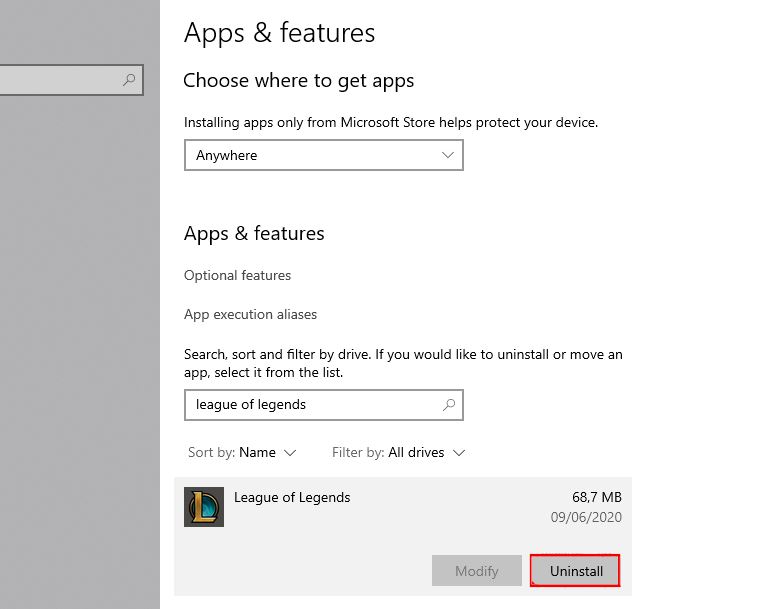Select the League of Legends entry name
The image size is (767, 609).
[292, 497]
